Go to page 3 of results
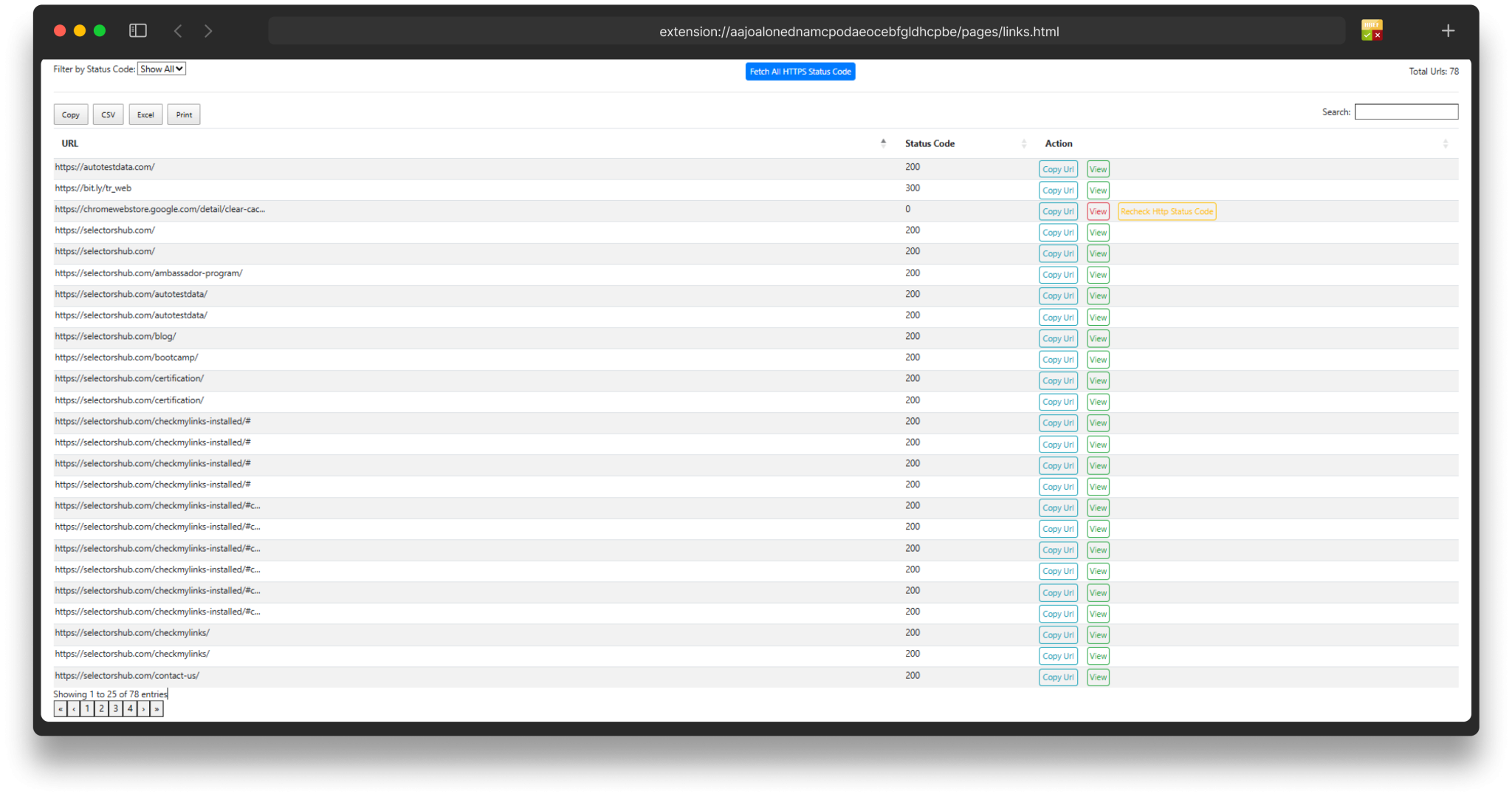1512x797 pixels. pos(115,708)
